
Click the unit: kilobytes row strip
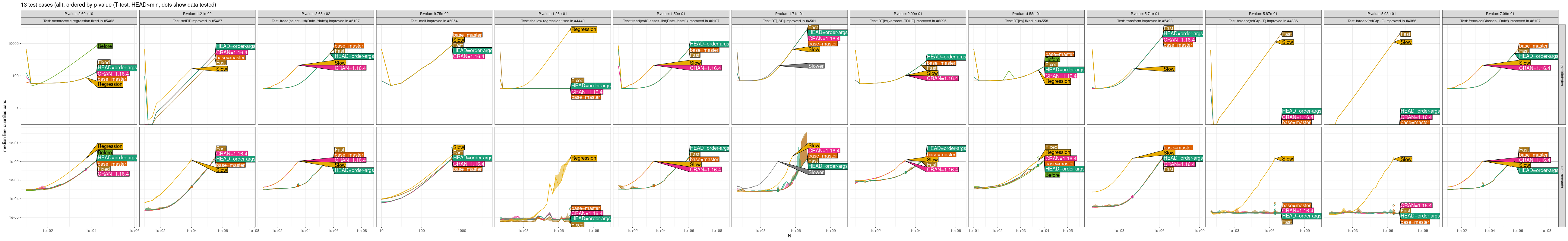[x=1562, y=74]
